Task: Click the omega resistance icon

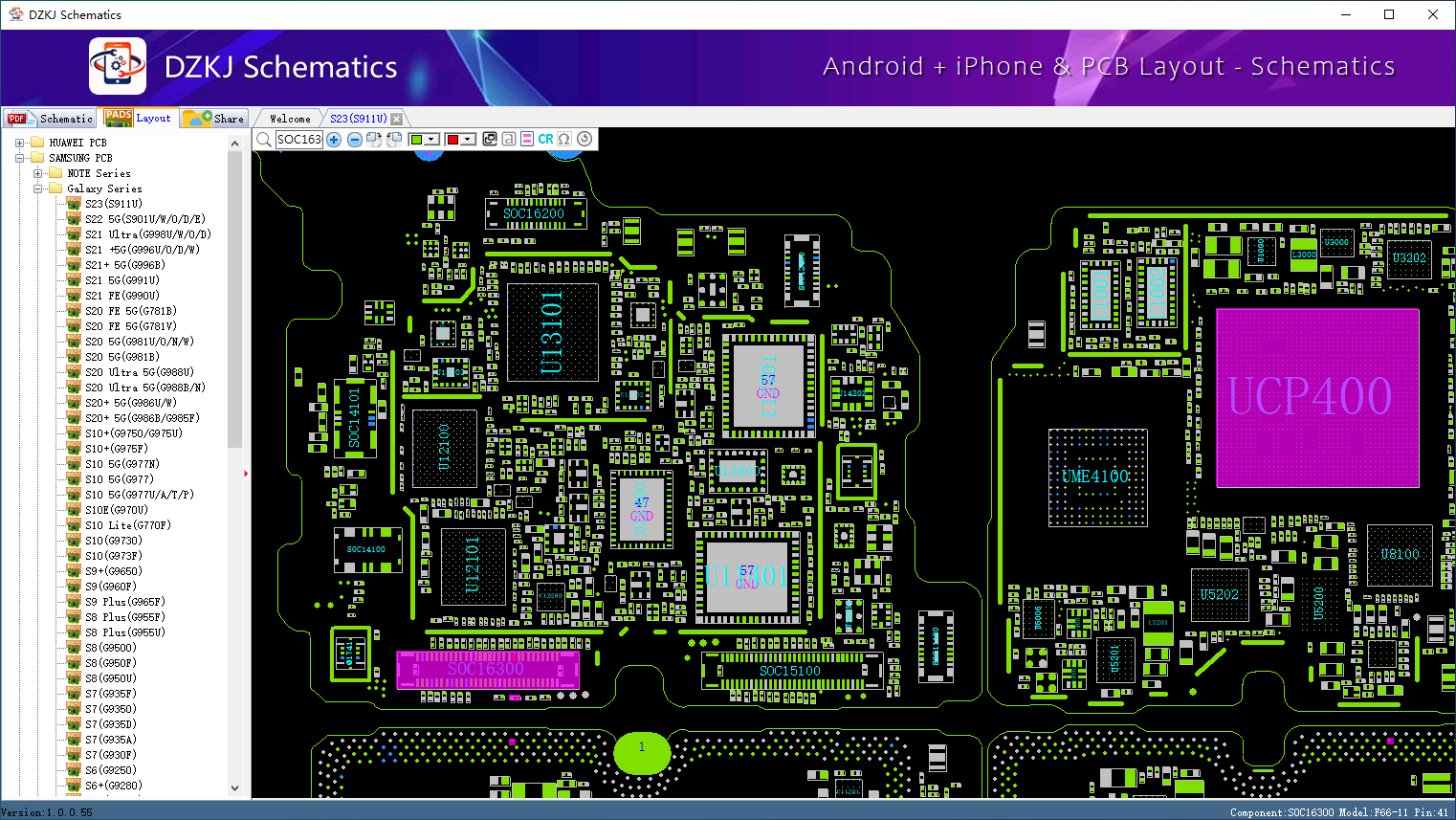Action: [x=564, y=140]
